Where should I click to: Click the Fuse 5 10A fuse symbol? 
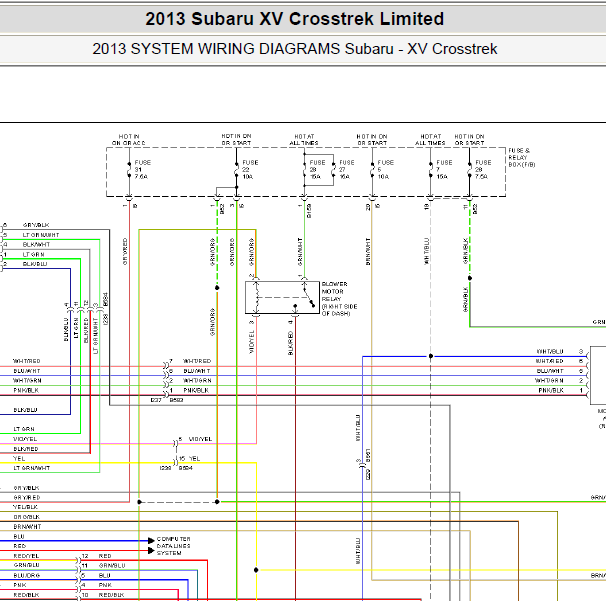(372, 170)
